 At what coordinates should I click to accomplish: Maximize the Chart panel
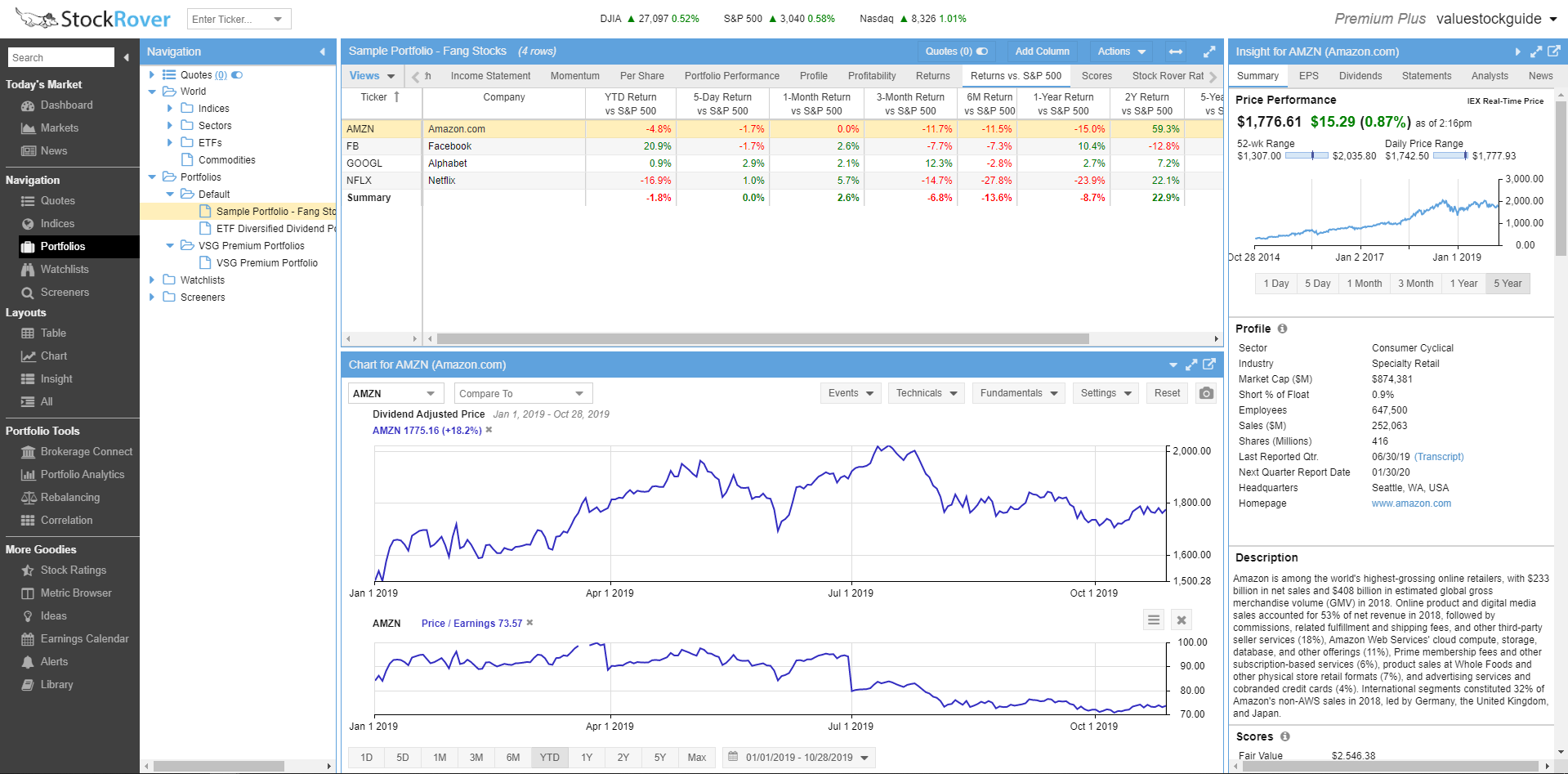point(1191,365)
